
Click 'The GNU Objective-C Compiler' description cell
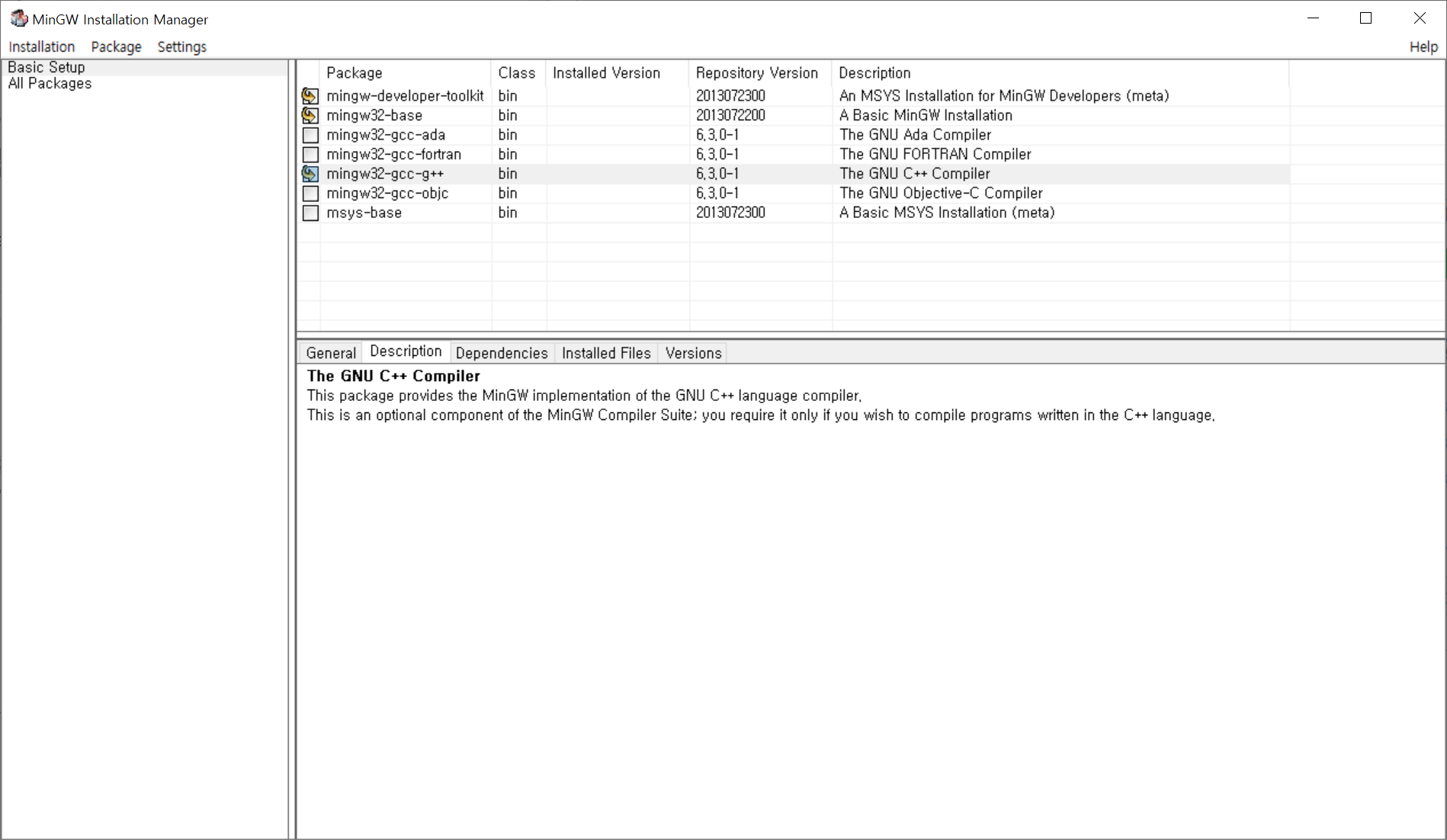(941, 194)
